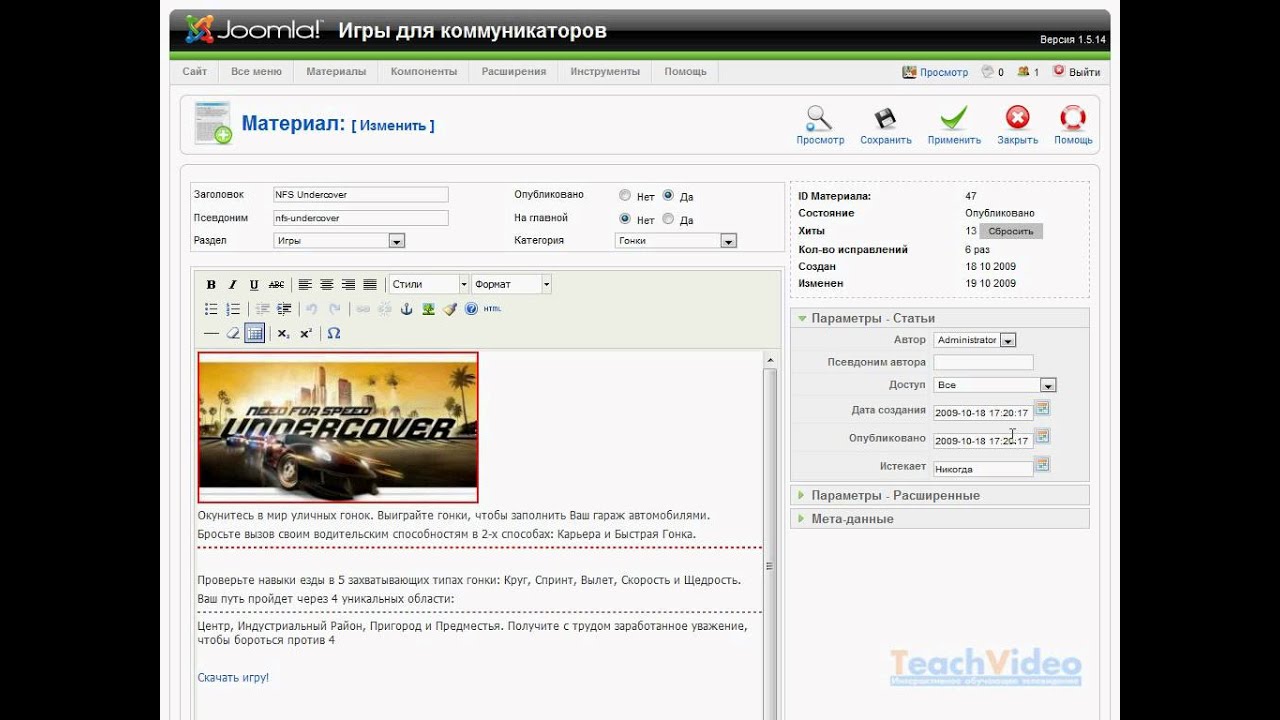The width and height of the screenshot is (1280, 720).
Task: Click the Закрыть close button
Action: point(1017,126)
